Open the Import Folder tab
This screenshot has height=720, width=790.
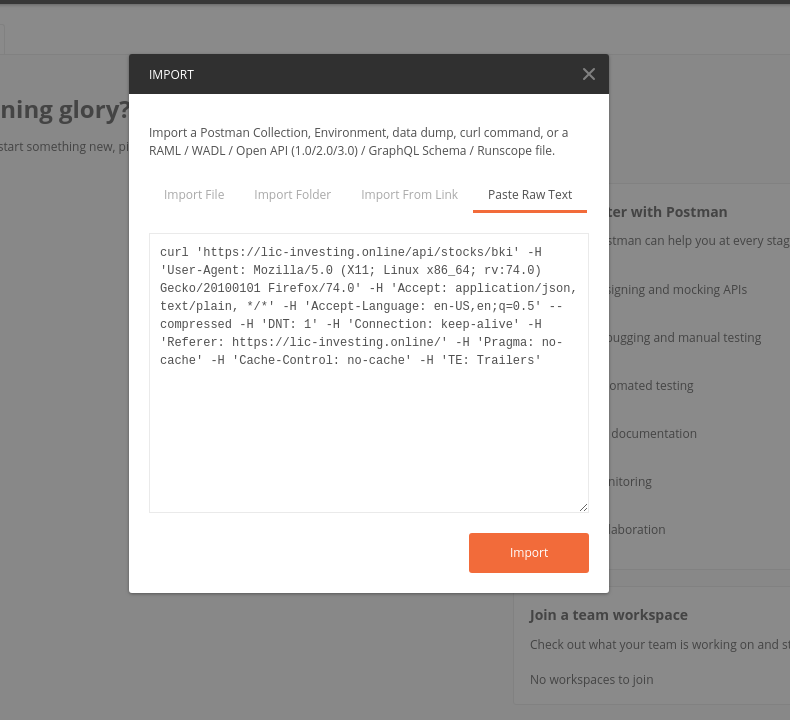click(x=292, y=195)
